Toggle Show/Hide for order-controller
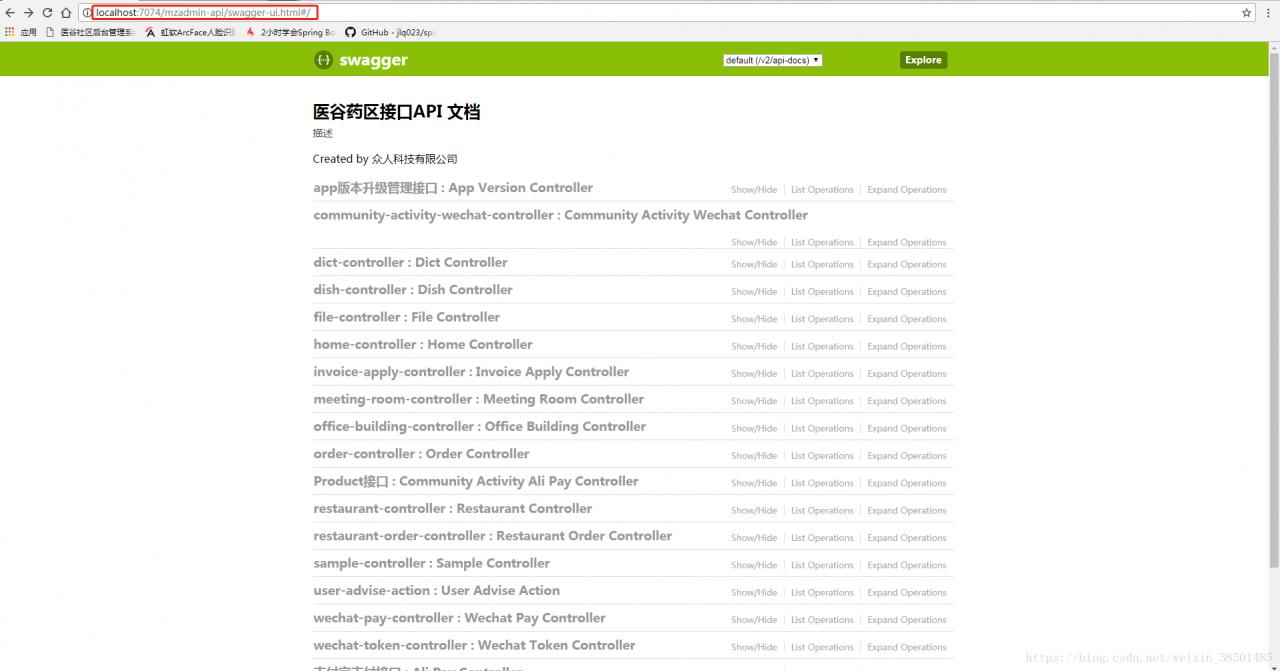This screenshot has width=1280, height=671. click(754, 456)
